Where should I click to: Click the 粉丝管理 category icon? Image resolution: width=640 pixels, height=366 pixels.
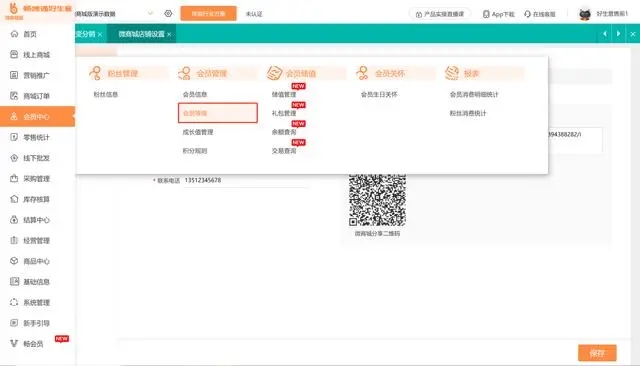96,73
